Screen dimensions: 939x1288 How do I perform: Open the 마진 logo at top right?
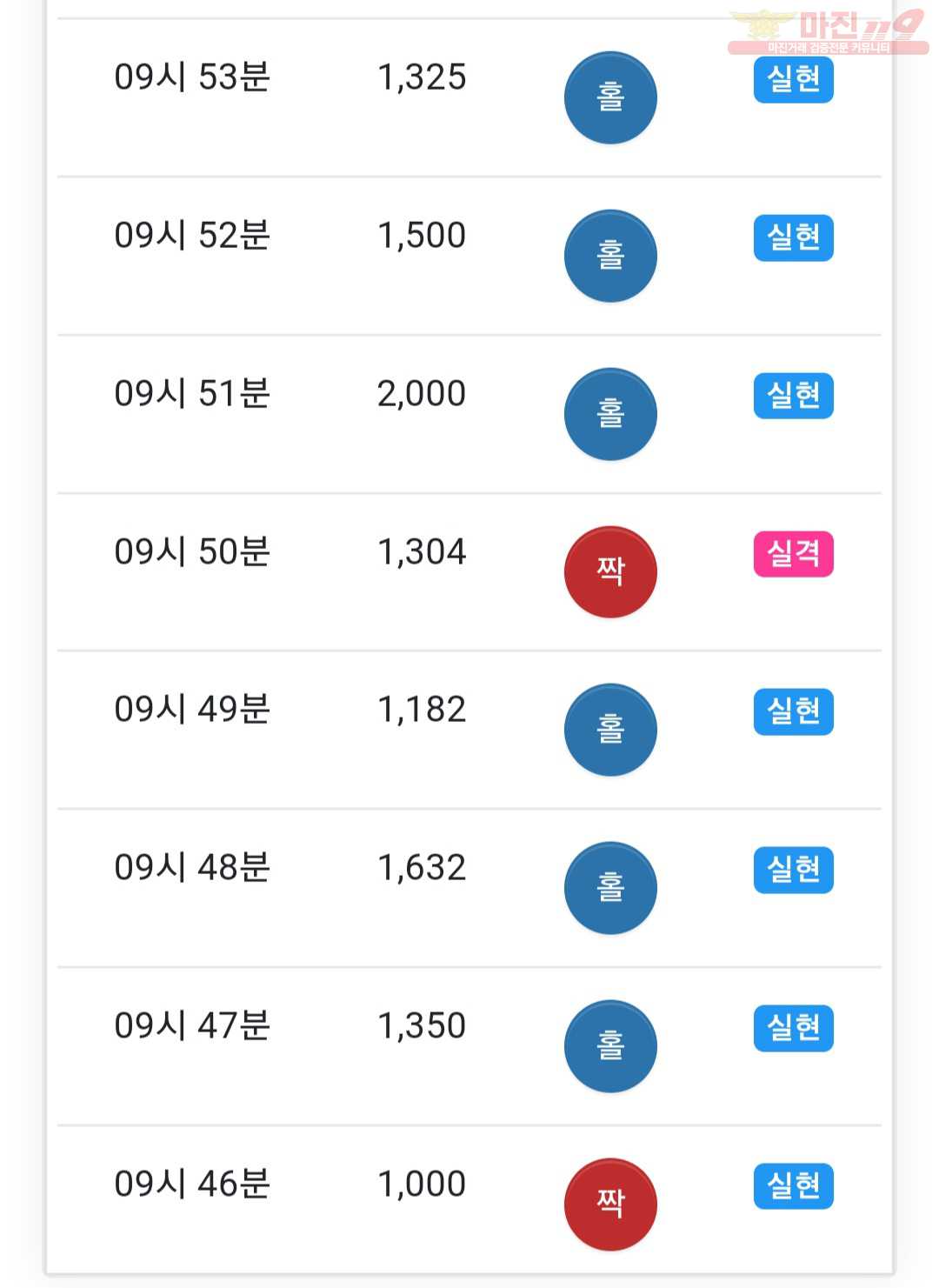[x=828, y=30]
